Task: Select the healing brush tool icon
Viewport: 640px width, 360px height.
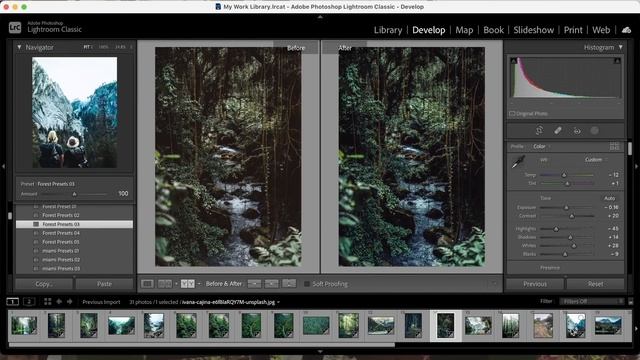Action: pos(558,131)
